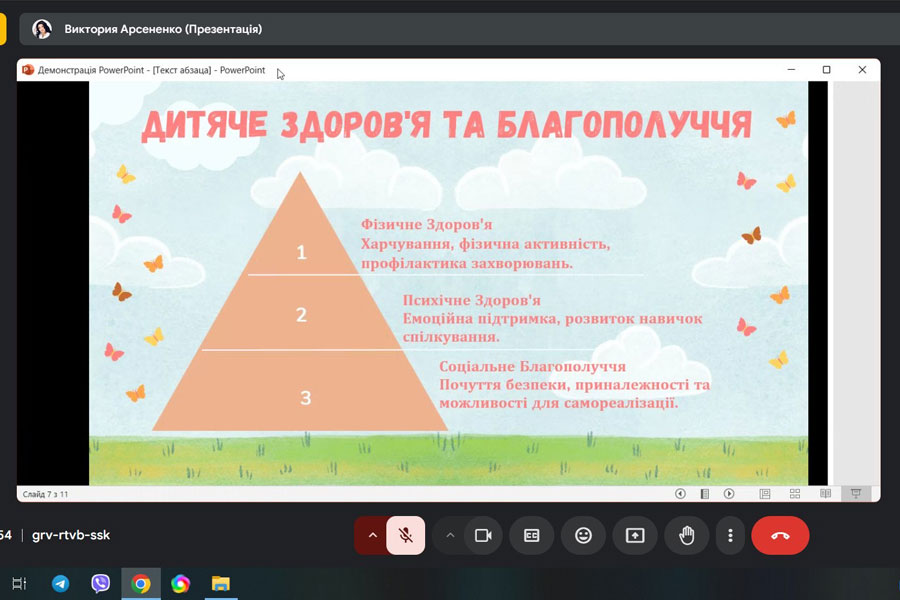Screen dimensions: 900x600
Task: Click the present screen button
Action: 635,535
